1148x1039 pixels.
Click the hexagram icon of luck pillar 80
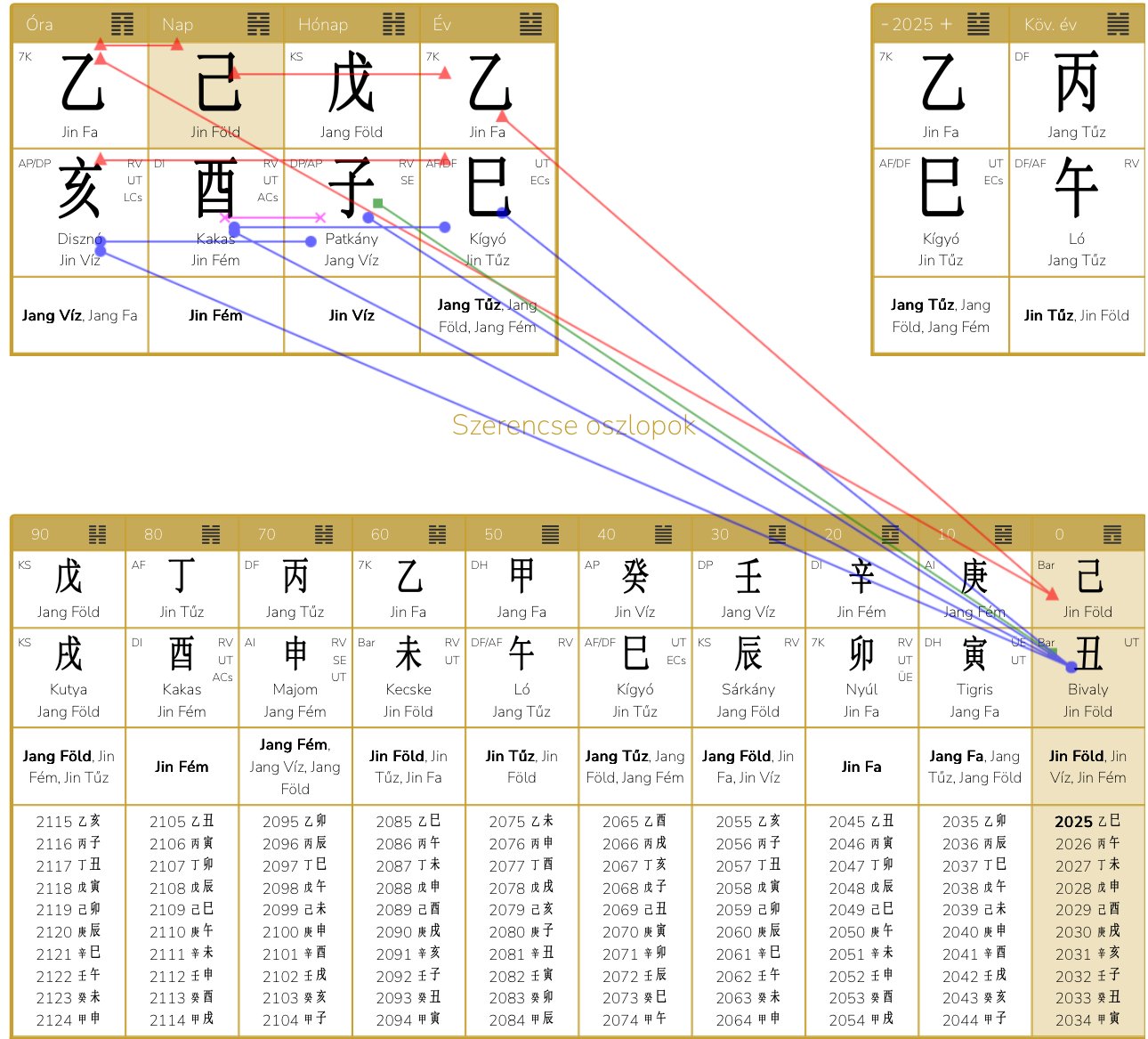point(210,534)
